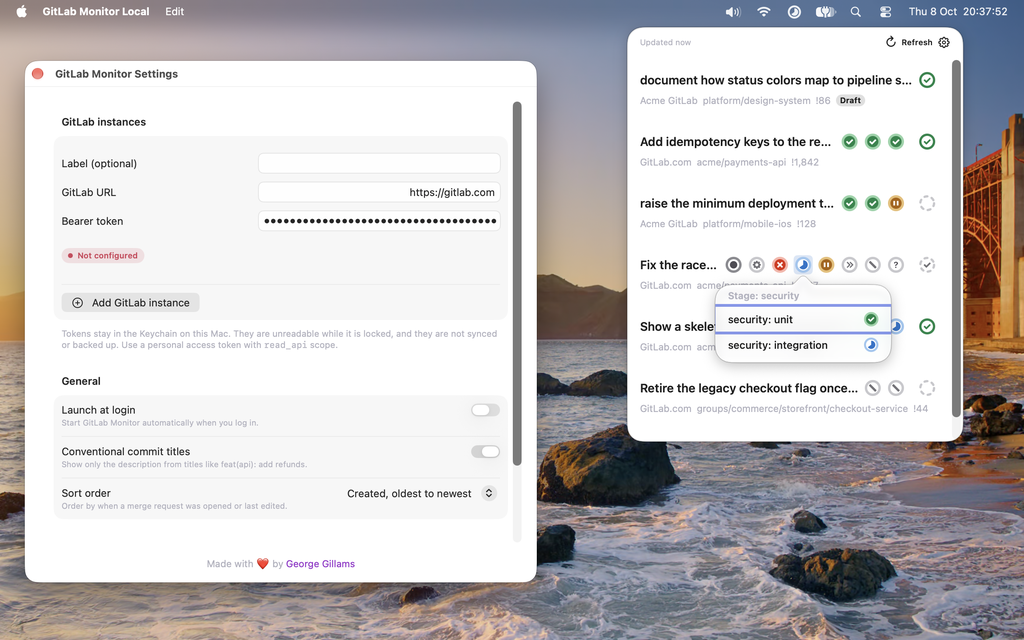
Task: Open the battery charging menu bar icon
Action: 825,12
